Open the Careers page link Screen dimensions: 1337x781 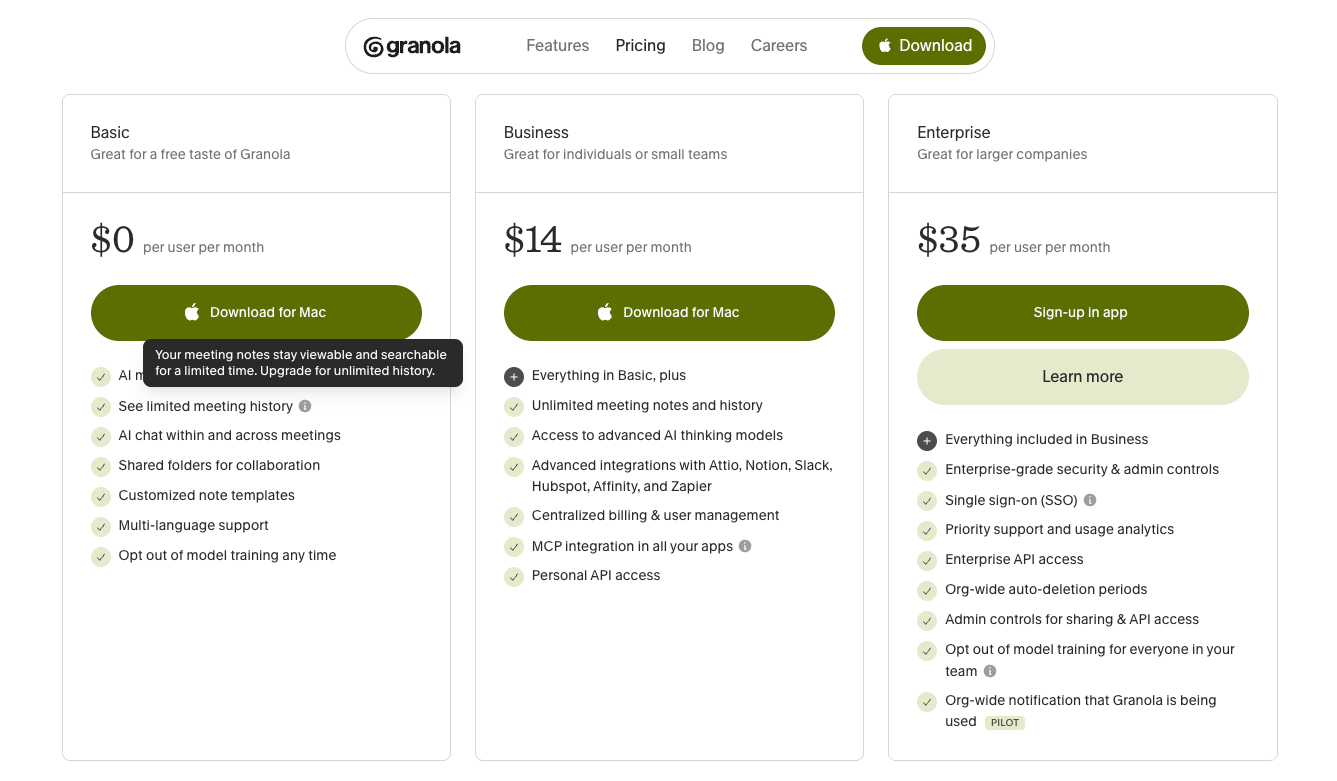[779, 46]
